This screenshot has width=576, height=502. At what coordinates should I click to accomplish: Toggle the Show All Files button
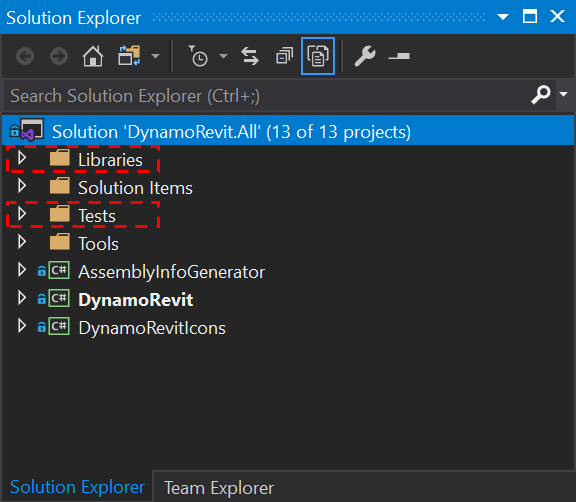click(318, 56)
